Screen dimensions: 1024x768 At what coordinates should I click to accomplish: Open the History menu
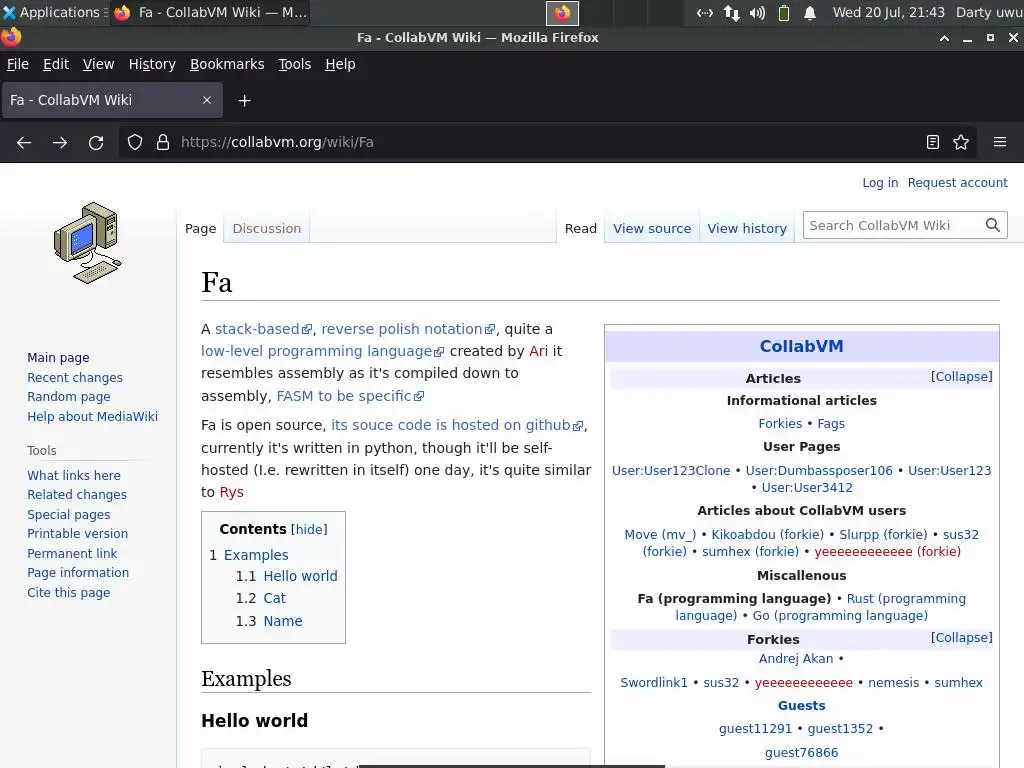coord(152,64)
